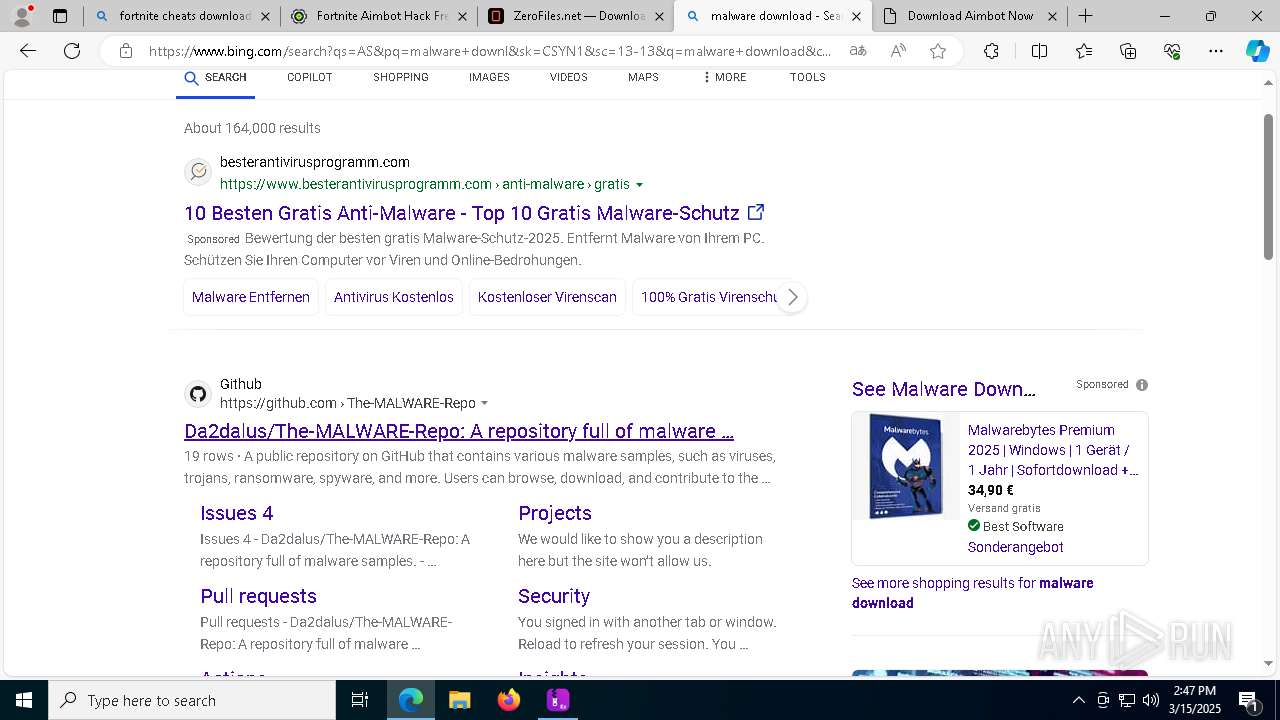Close the fortnite cheats download tab
1280x720 pixels.
coord(265,16)
